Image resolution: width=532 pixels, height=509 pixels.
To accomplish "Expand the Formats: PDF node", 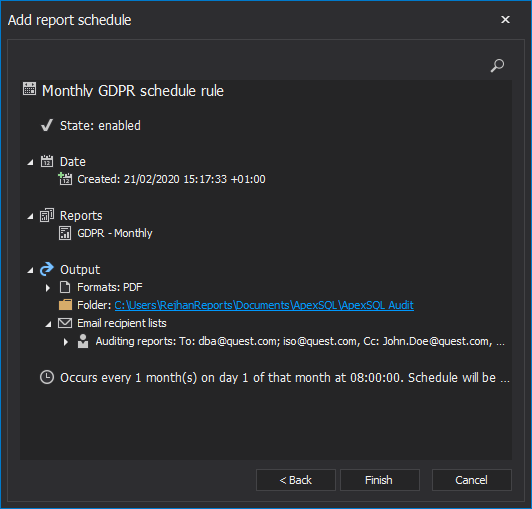I will pos(48,288).
